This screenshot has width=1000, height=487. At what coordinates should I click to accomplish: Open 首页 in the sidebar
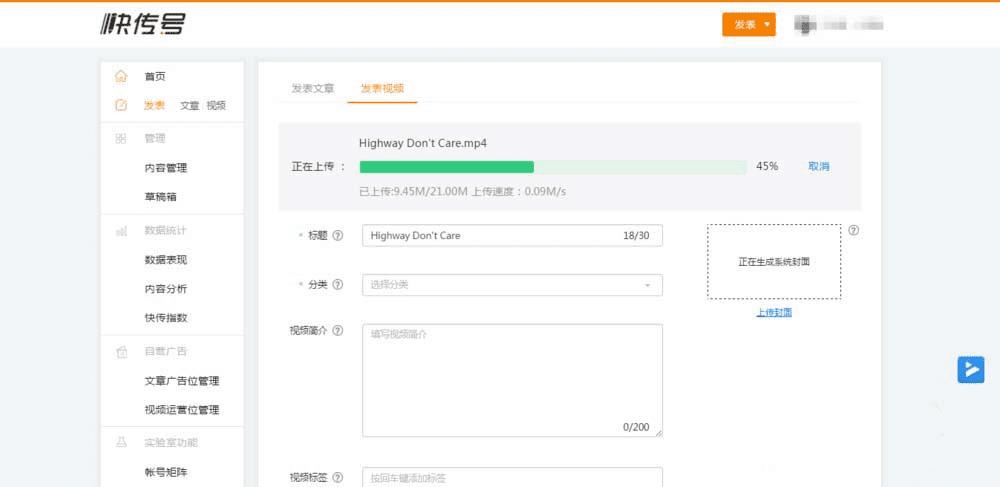pyautogui.click(x=155, y=76)
